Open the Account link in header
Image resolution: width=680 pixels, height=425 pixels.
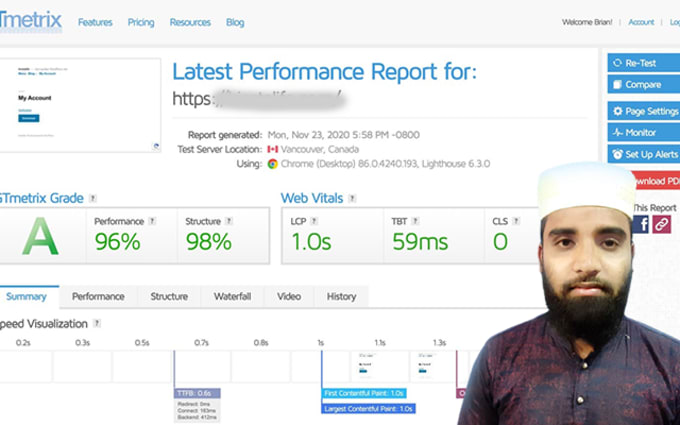coord(641,22)
